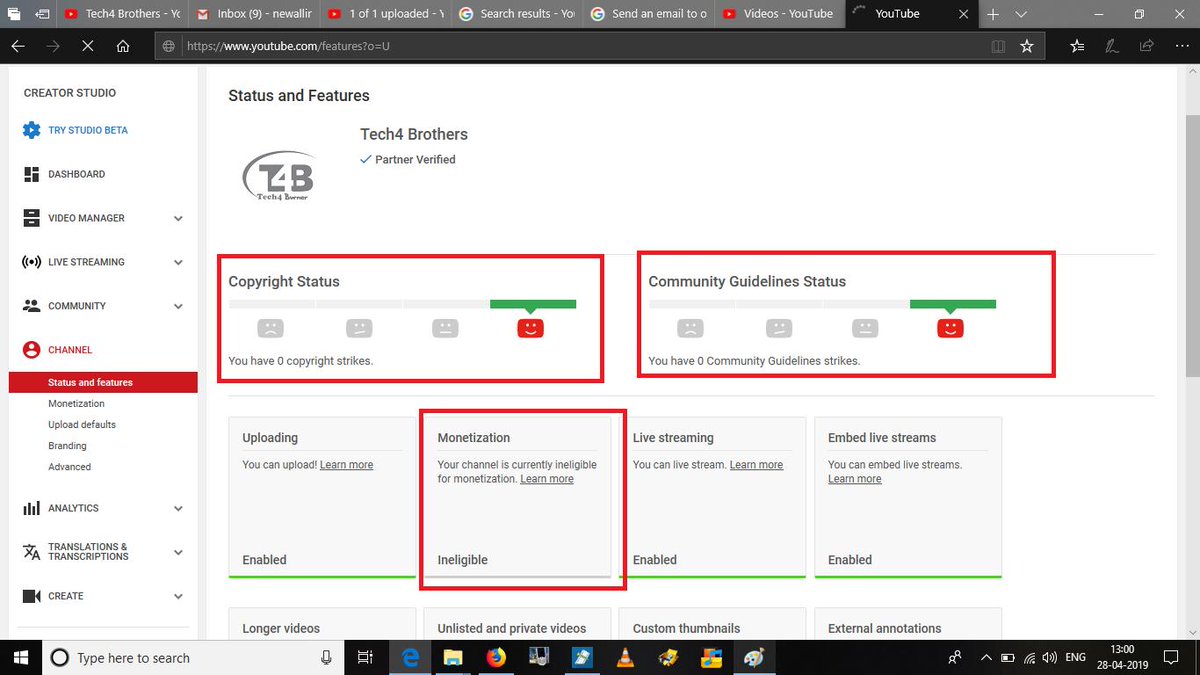The image size is (1200, 675).
Task: Expand the Live Streaming section
Action: pyautogui.click(x=178, y=262)
